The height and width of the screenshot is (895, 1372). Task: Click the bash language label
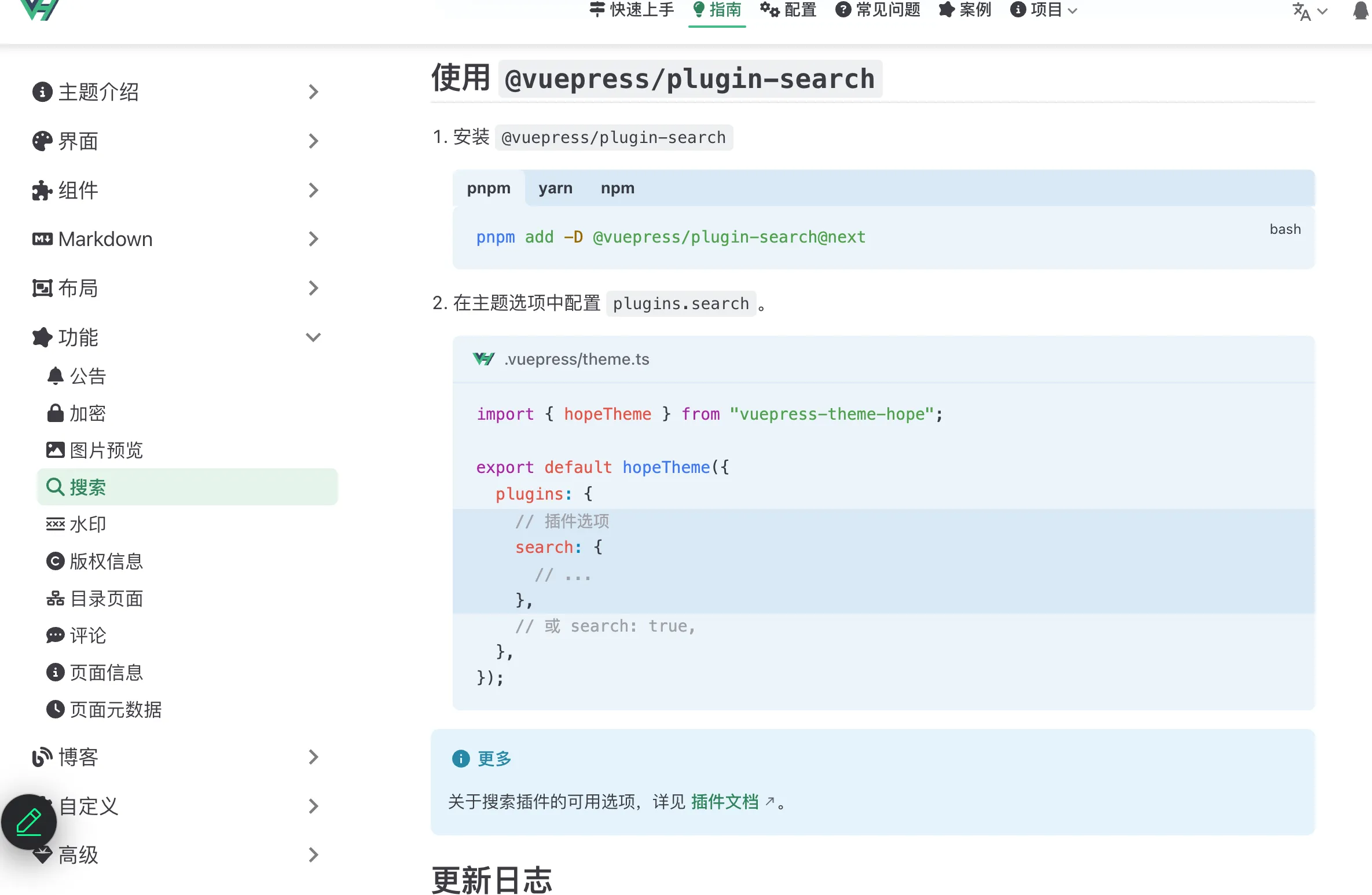coord(1285,229)
